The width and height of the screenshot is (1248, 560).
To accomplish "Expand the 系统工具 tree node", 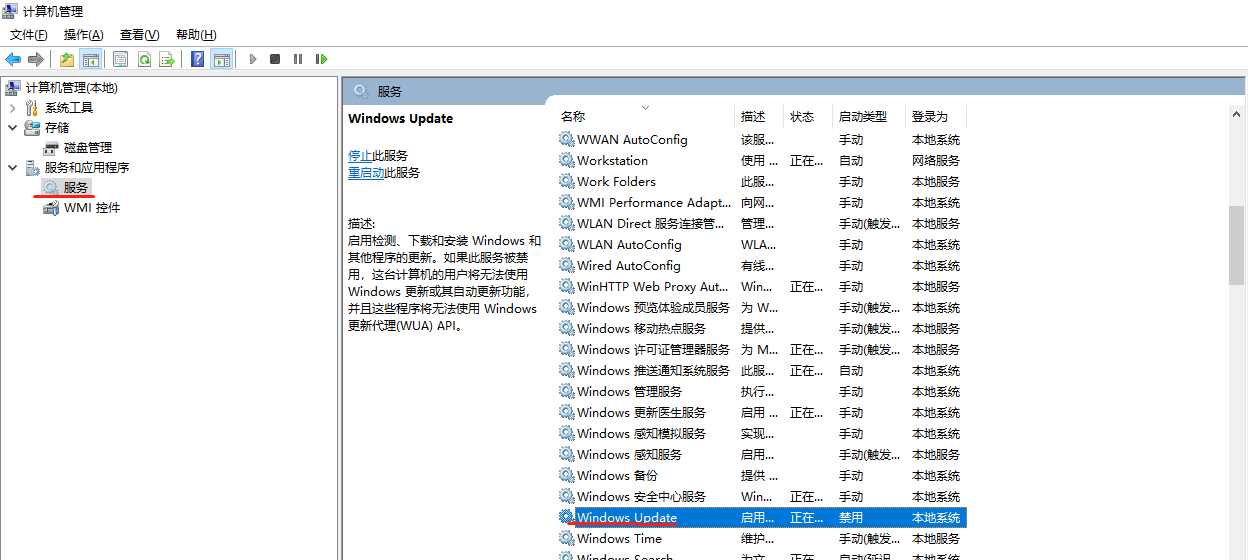I will [x=12, y=107].
